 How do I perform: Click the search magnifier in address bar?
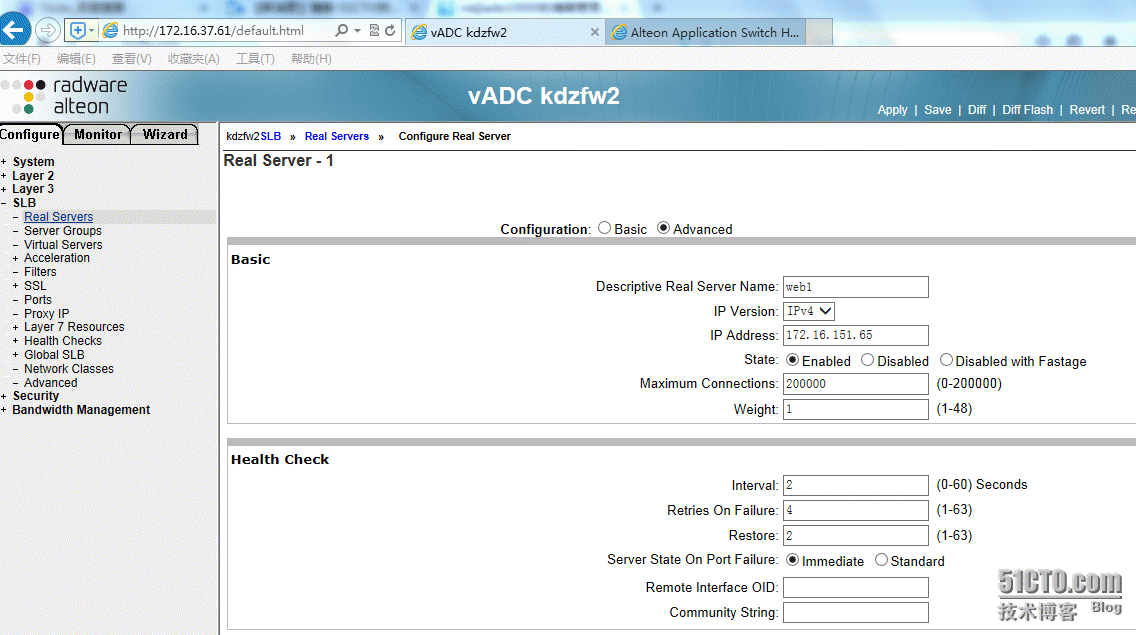[x=341, y=30]
